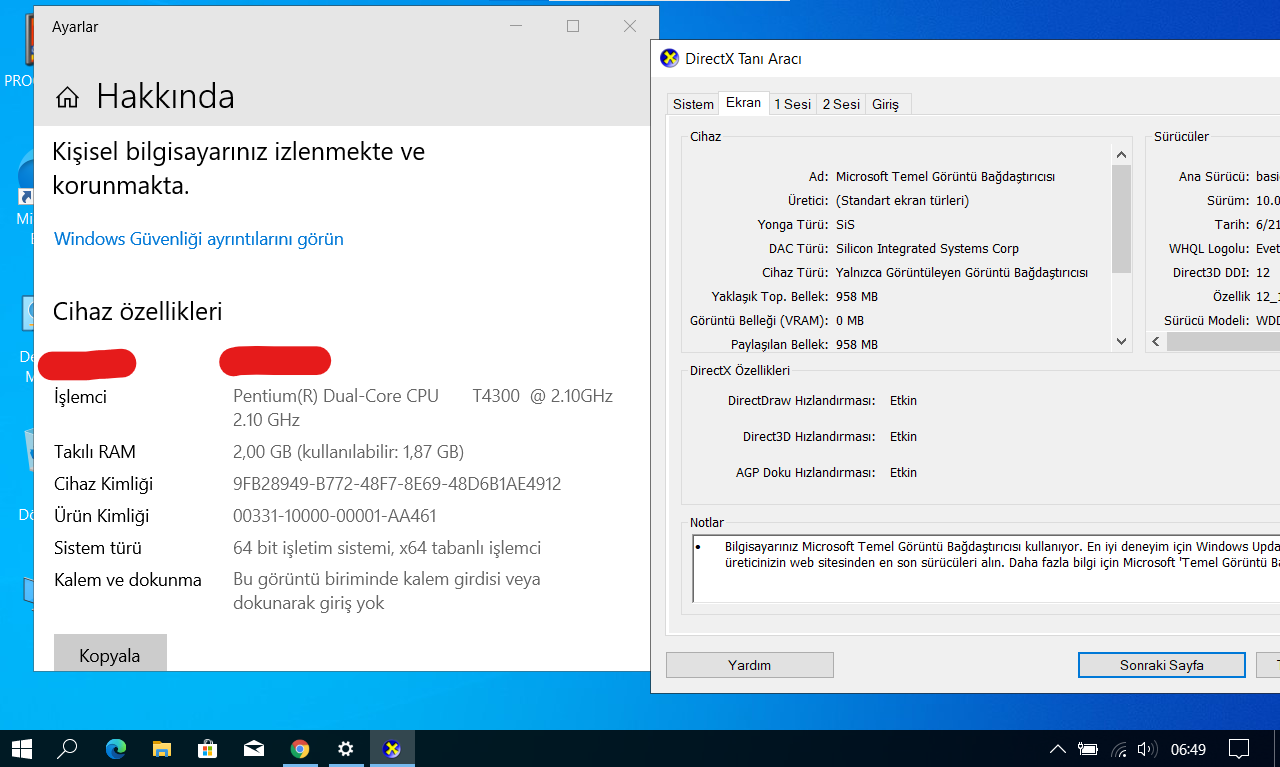
Task: Open taskbar search magnifier
Action: point(67,748)
